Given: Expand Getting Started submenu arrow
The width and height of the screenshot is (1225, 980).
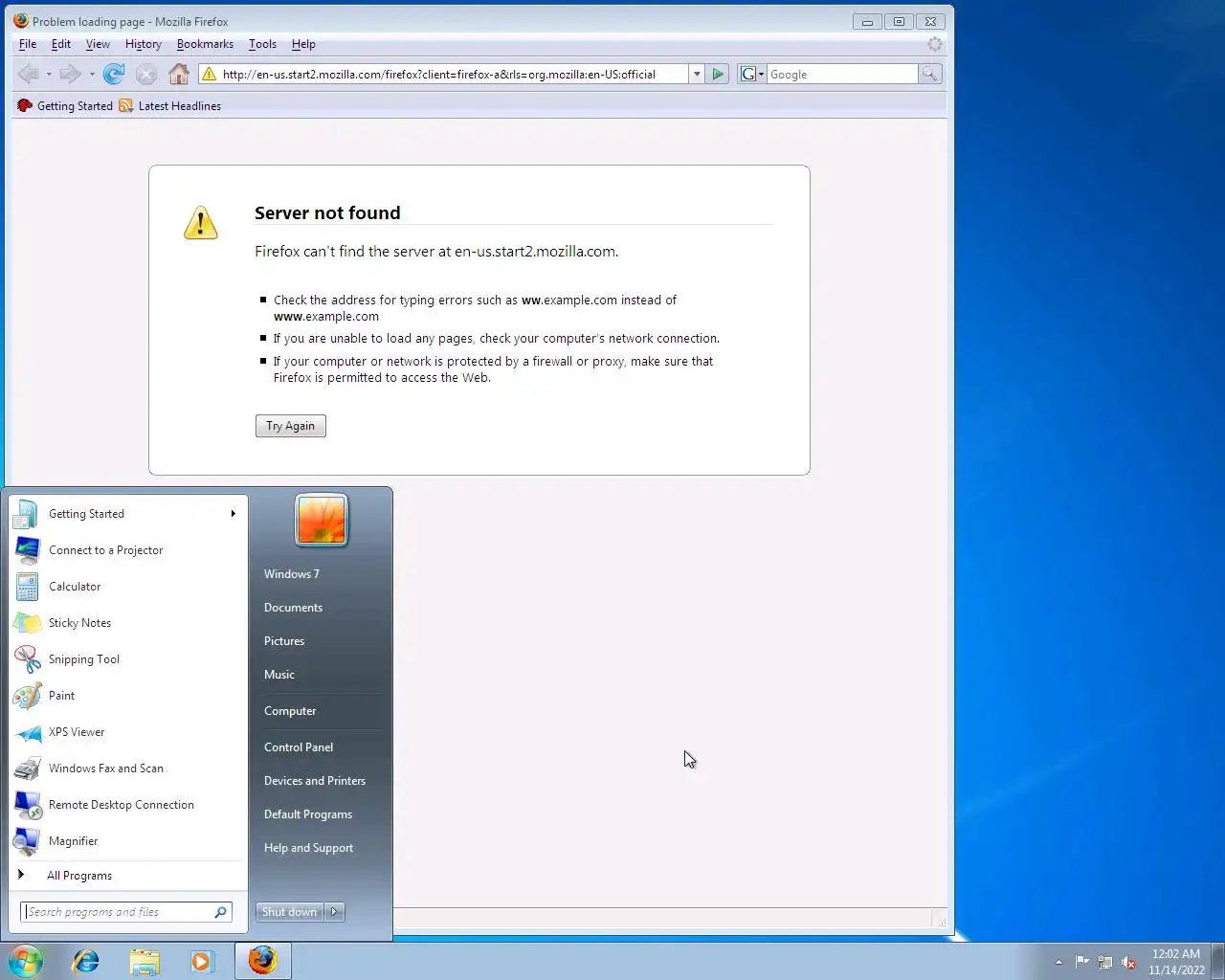Looking at the screenshot, I should click(x=233, y=514).
